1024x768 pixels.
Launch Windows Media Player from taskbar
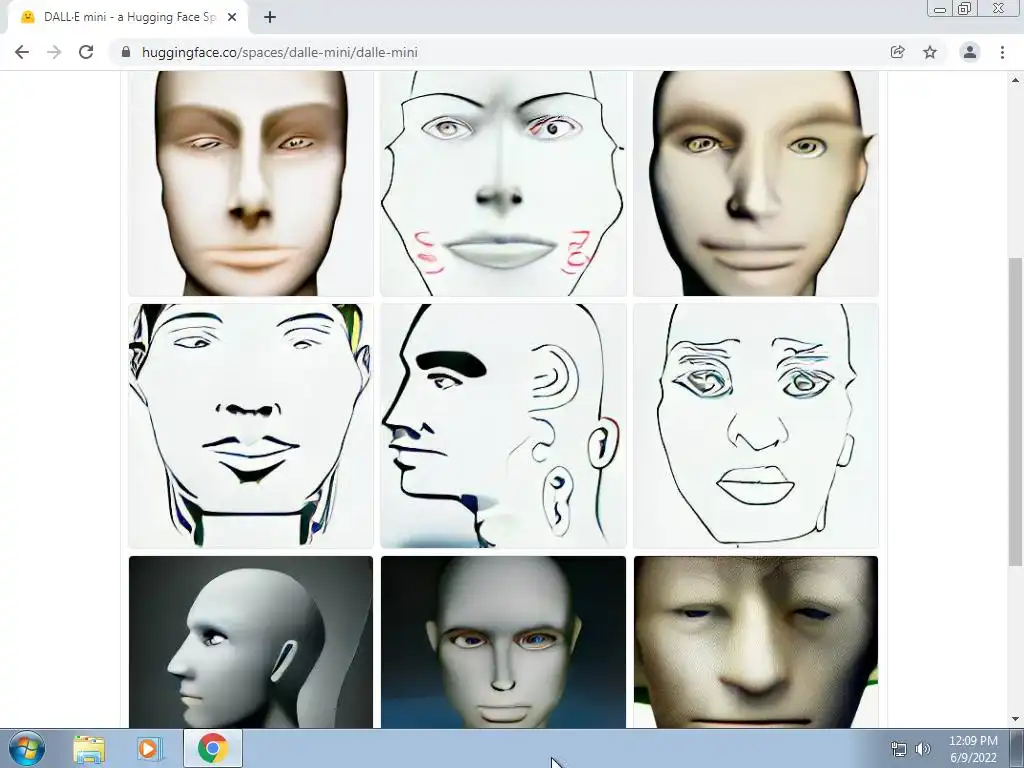click(x=150, y=748)
